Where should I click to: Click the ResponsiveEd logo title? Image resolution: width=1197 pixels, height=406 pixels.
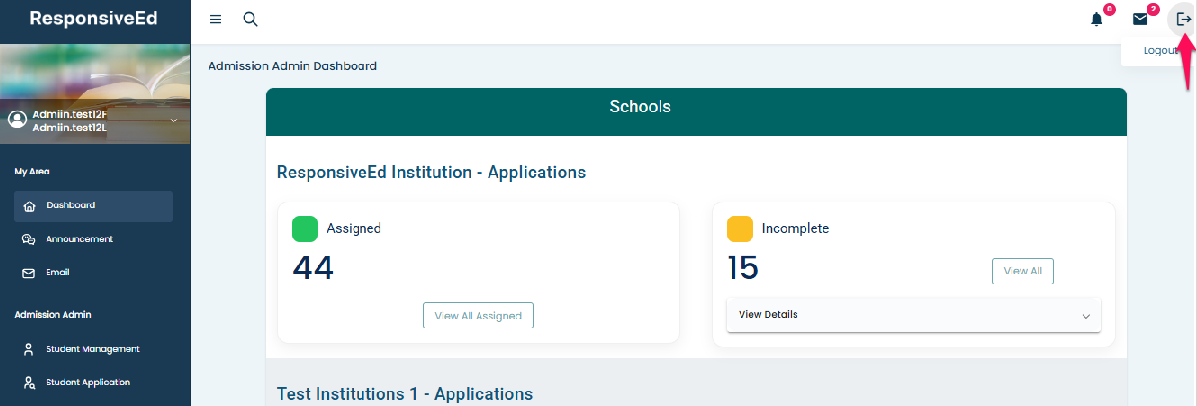pyautogui.click(x=93, y=18)
